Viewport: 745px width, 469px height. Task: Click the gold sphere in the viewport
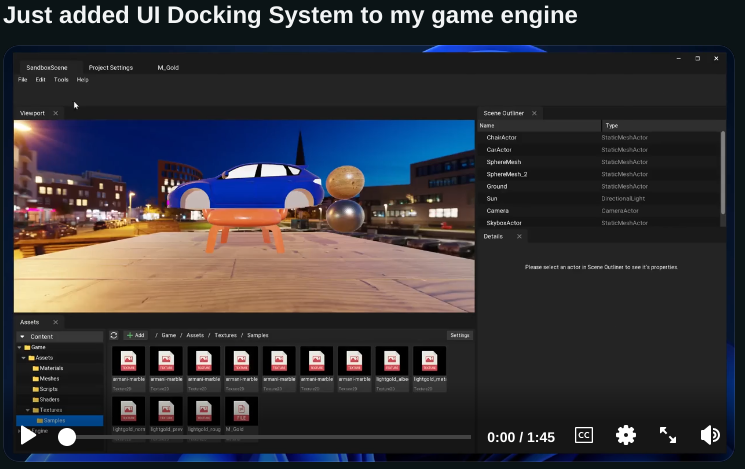click(x=345, y=182)
